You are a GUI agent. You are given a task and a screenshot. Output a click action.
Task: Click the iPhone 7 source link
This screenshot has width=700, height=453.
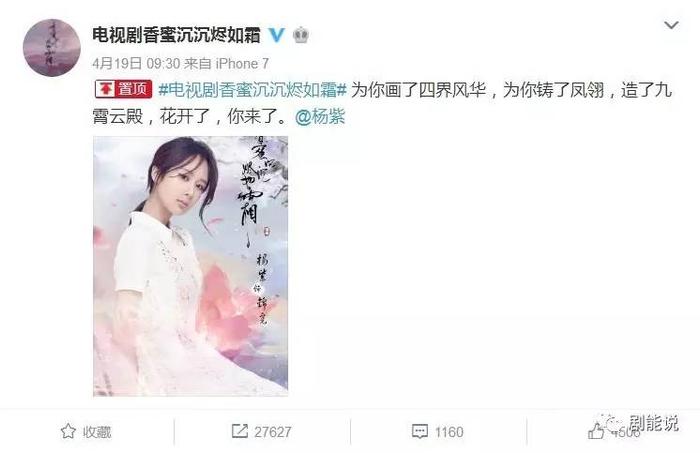pyautogui.click(x=242, y=63)
